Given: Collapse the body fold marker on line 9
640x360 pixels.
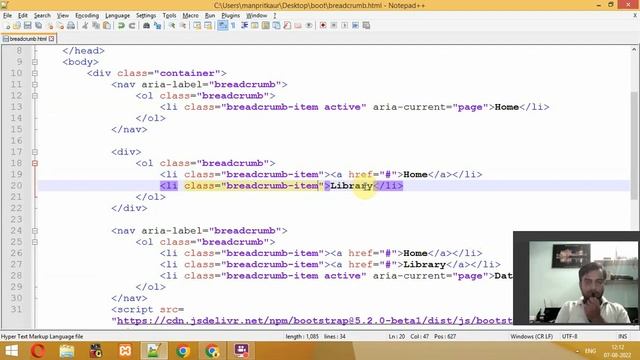Looking at the screenshot, I should [x=35, y=62].
